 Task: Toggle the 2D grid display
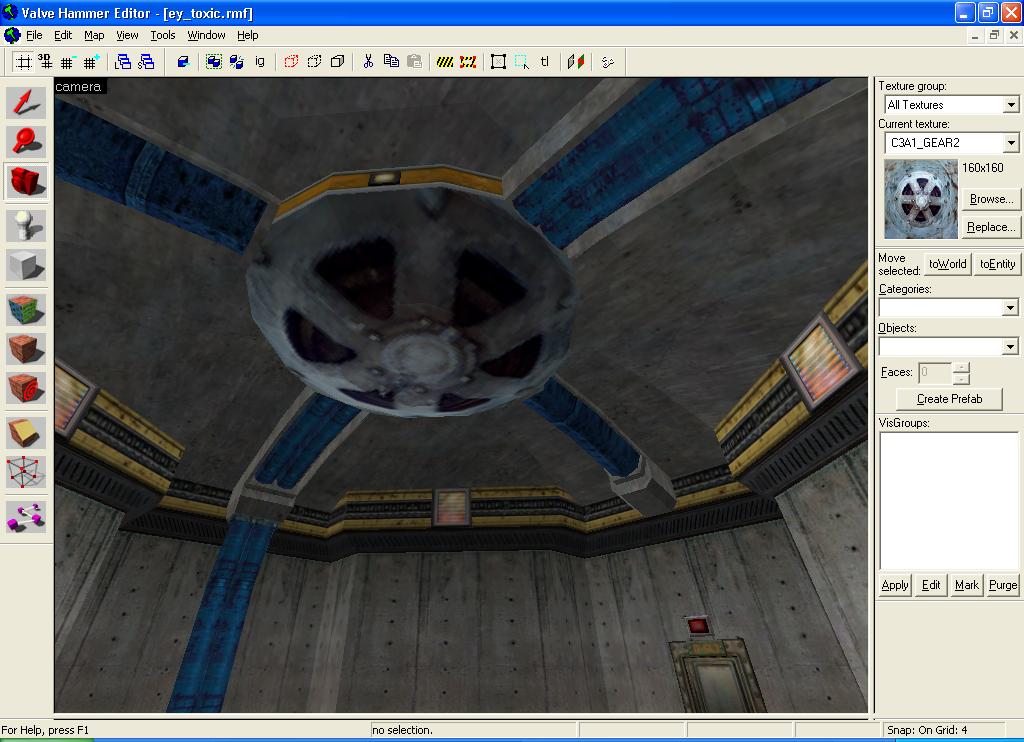tap(22, 62)
